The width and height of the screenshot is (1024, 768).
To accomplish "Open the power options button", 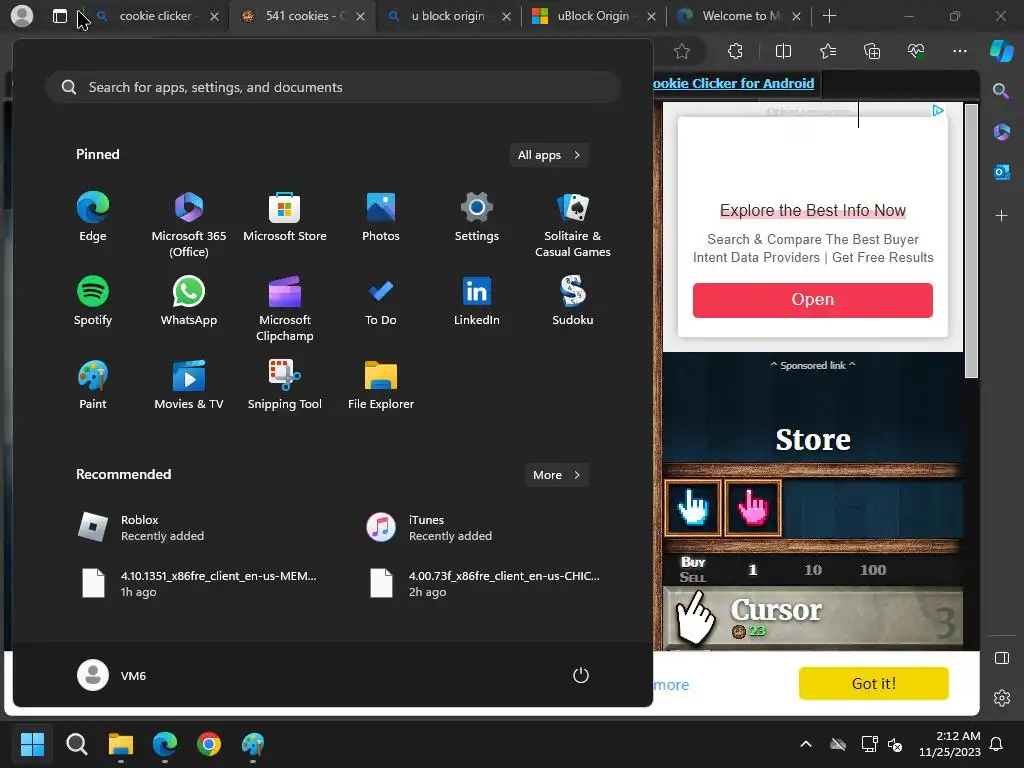I will tap(581, 675).
